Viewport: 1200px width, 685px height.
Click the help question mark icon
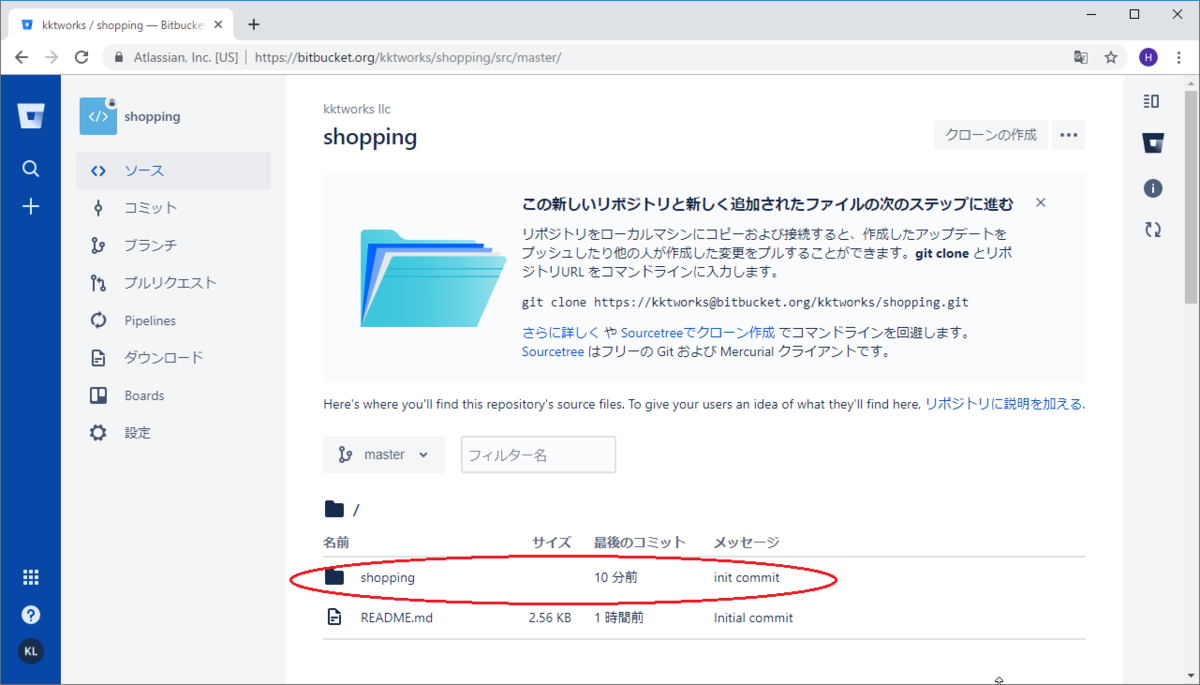[31, 614]
